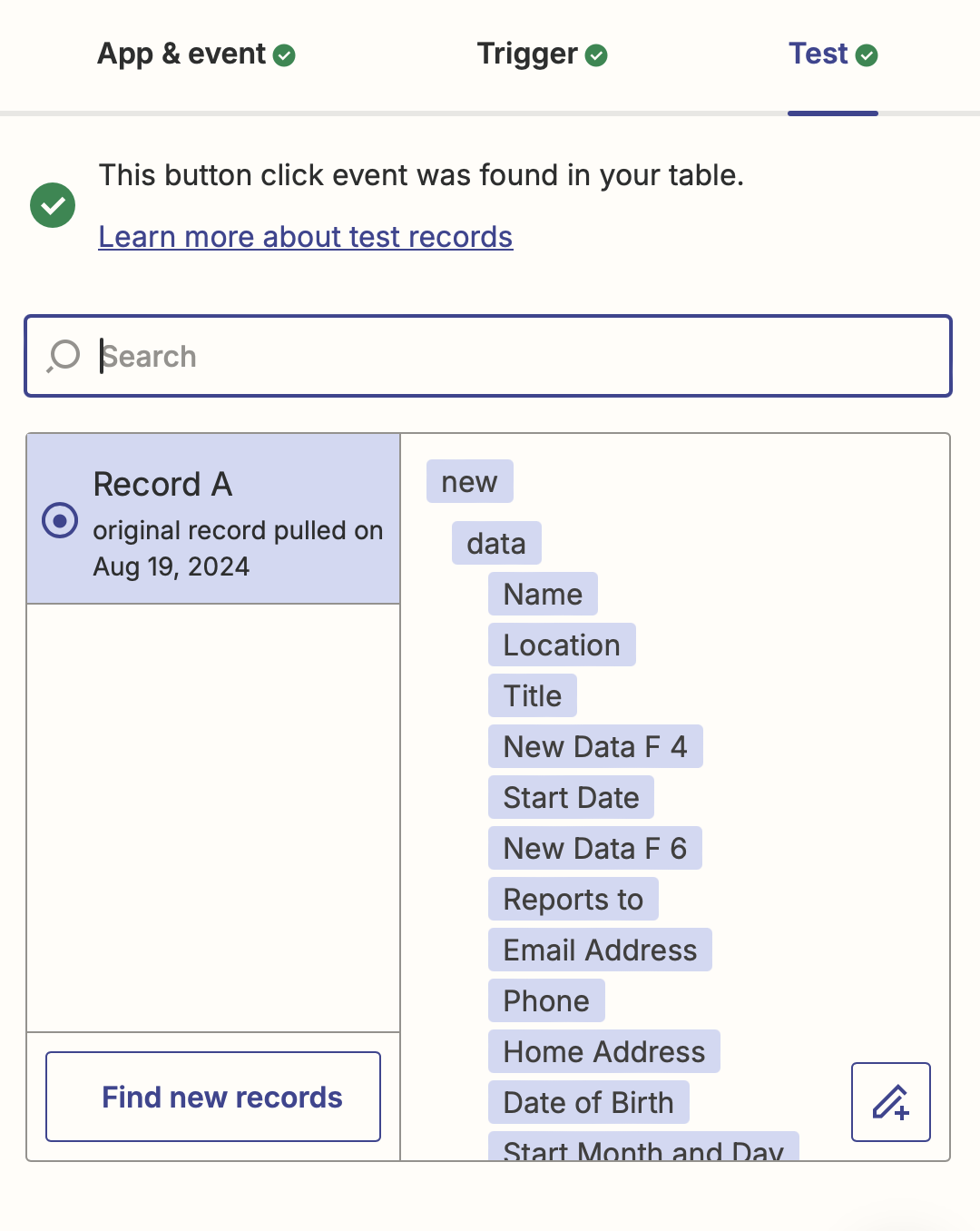This screenshot has height=1231, width=980.
Task: Click the edit record pencil icon
Action: click(890, 1101)
